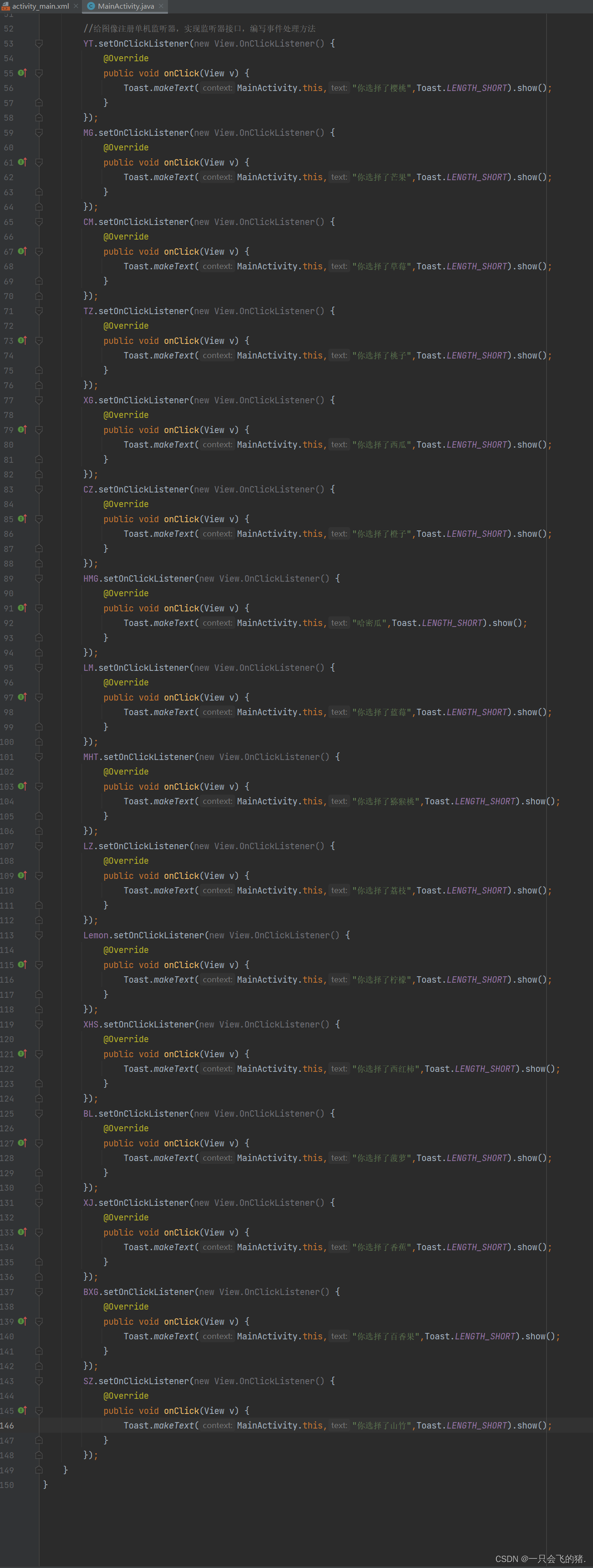Collapse the YT.setOnClickListener block at line 53
The width and height of the screenshot is (593, 1568).
pos(39,44)
